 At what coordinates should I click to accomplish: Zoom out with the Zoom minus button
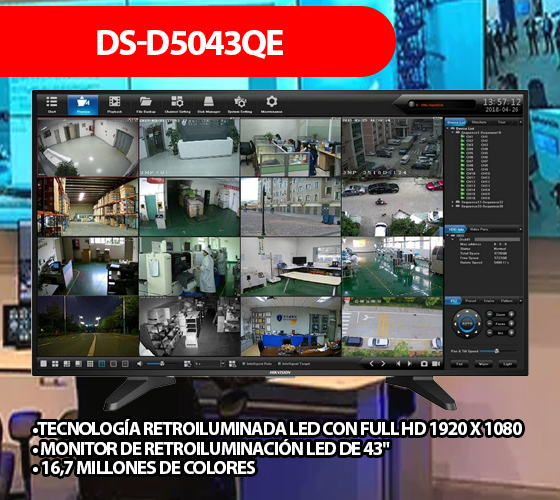pos(490,314)
